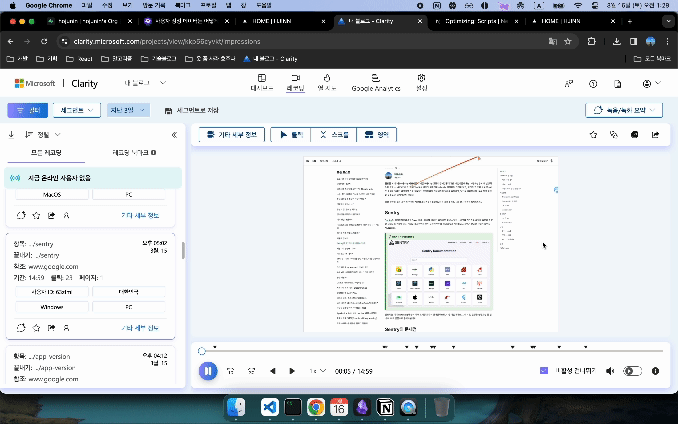Share the sentry recording card
This screenshot has width=678, height=424.
pyautogui.click(x=51, y=328)
